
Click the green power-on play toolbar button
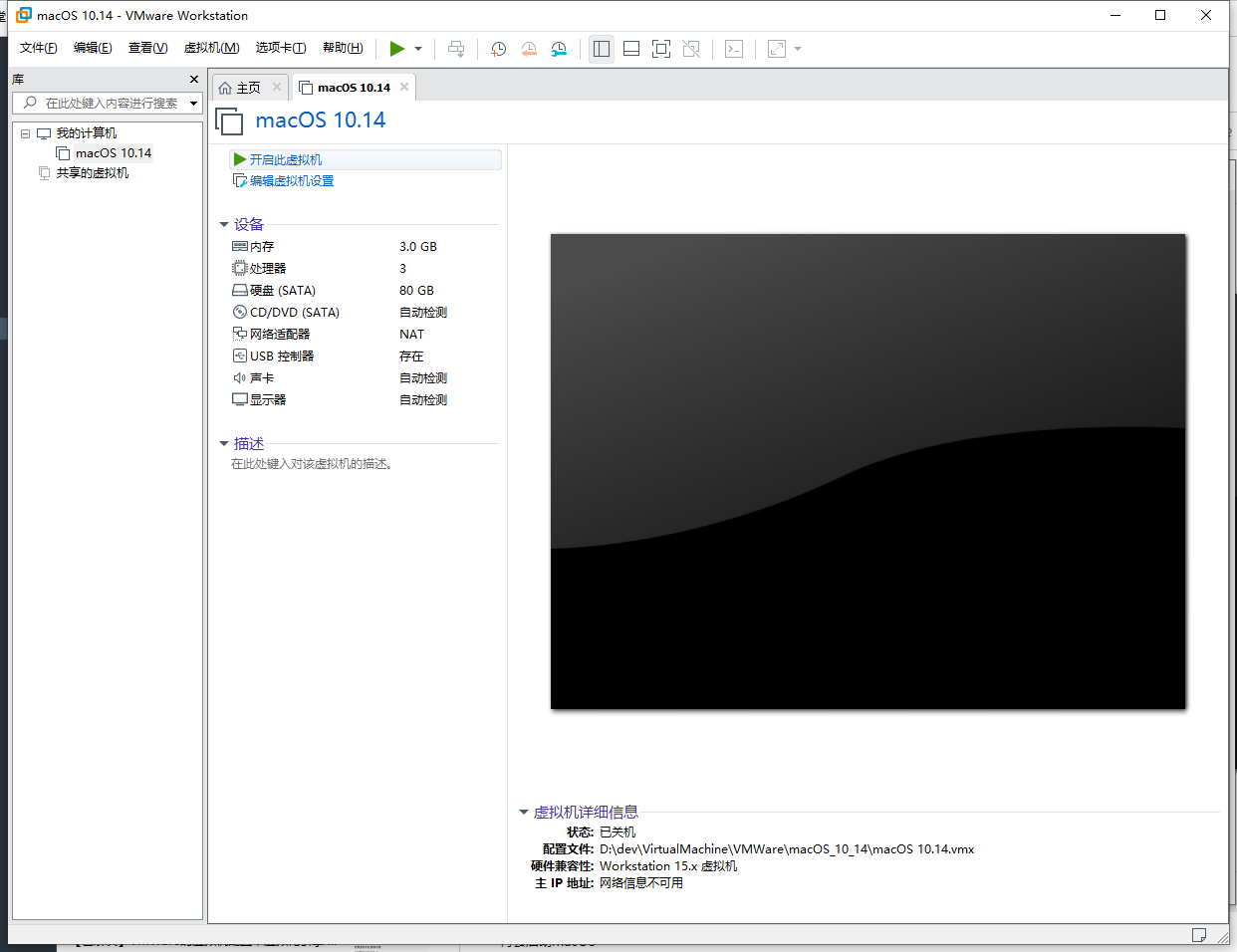tap(397, 49)
